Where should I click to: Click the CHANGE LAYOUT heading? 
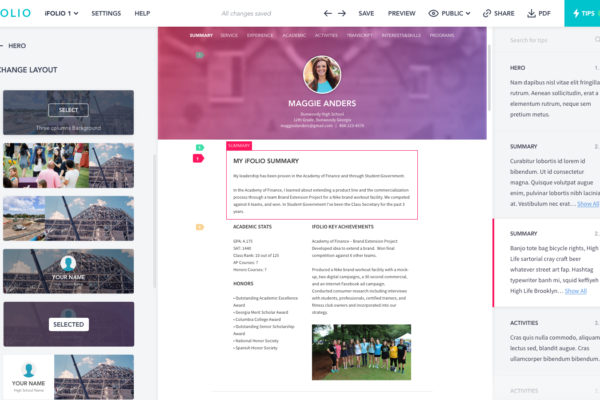pos(29,70)
